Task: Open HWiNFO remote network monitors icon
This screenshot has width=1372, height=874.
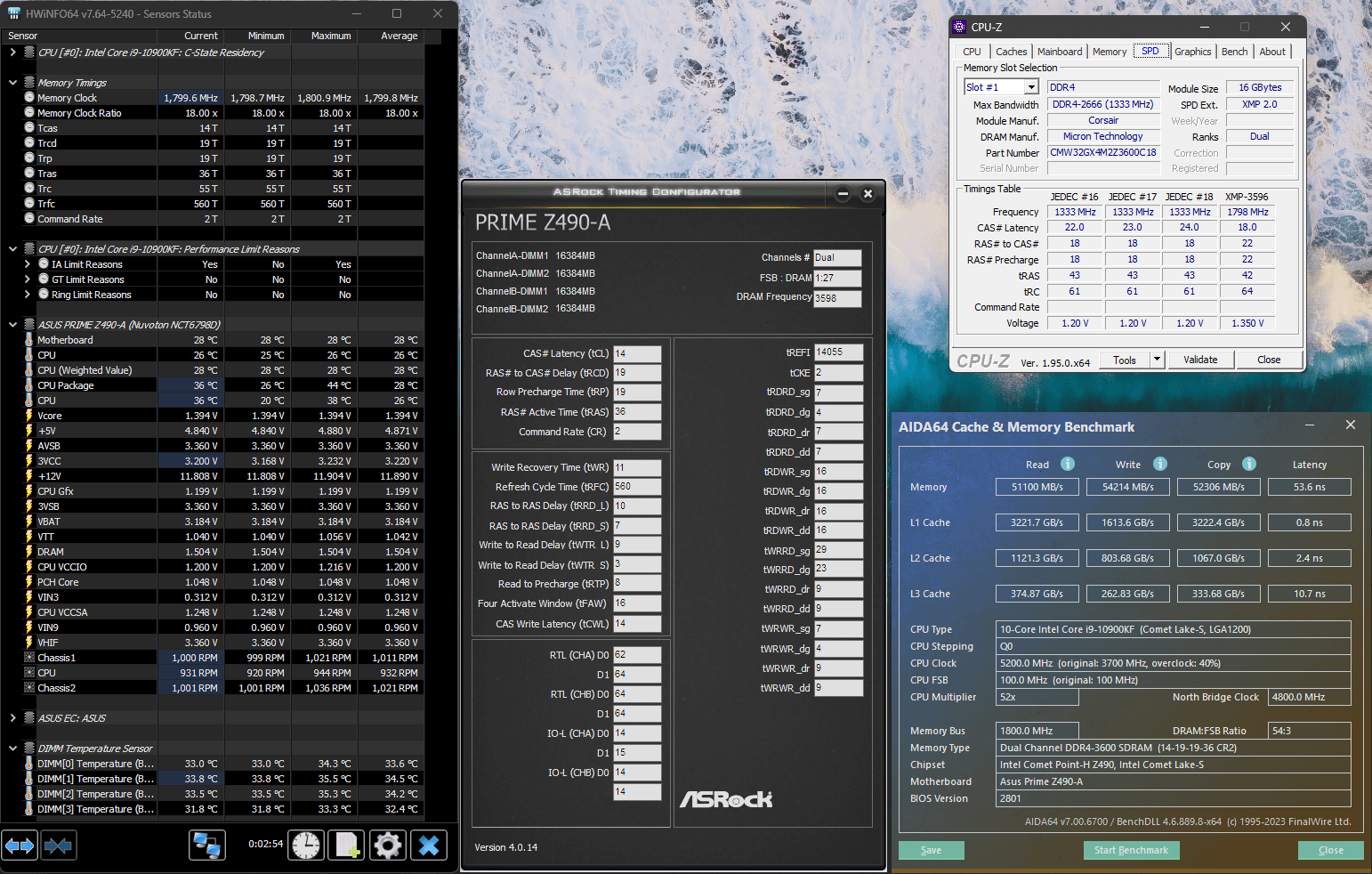Action: pos(207,845)
